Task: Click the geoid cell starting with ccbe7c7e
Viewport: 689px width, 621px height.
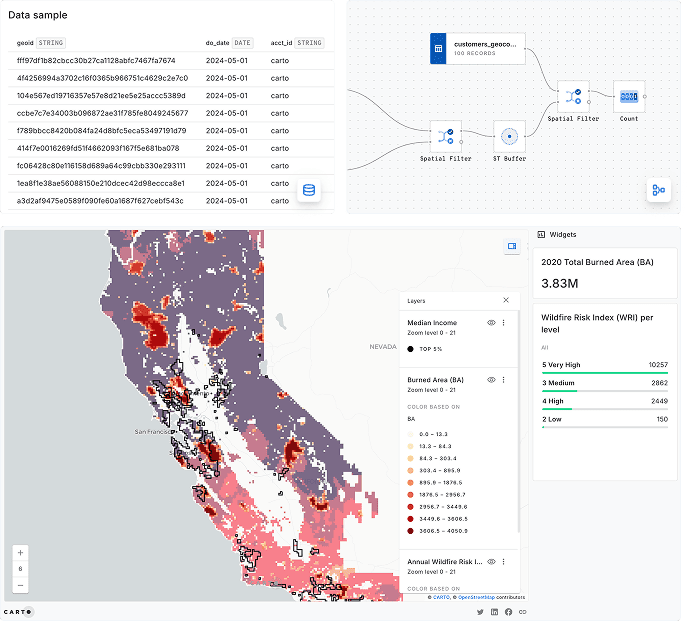Action: tap(102, 113)
